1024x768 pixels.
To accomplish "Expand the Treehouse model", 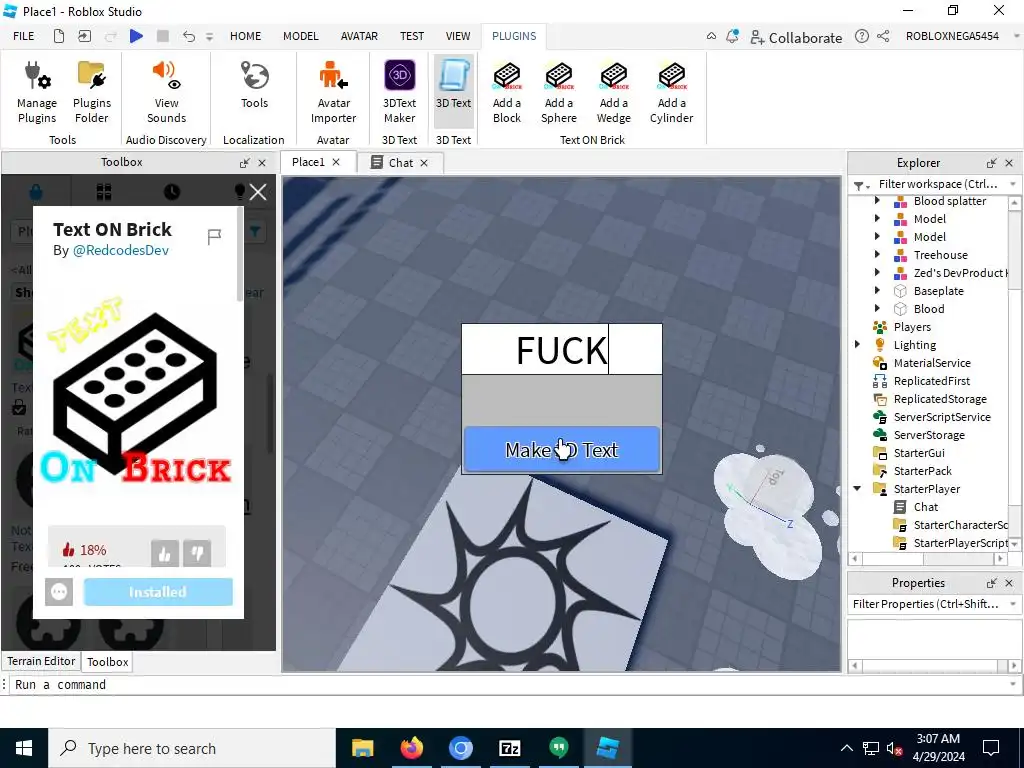I will click(x=877, y=255).
